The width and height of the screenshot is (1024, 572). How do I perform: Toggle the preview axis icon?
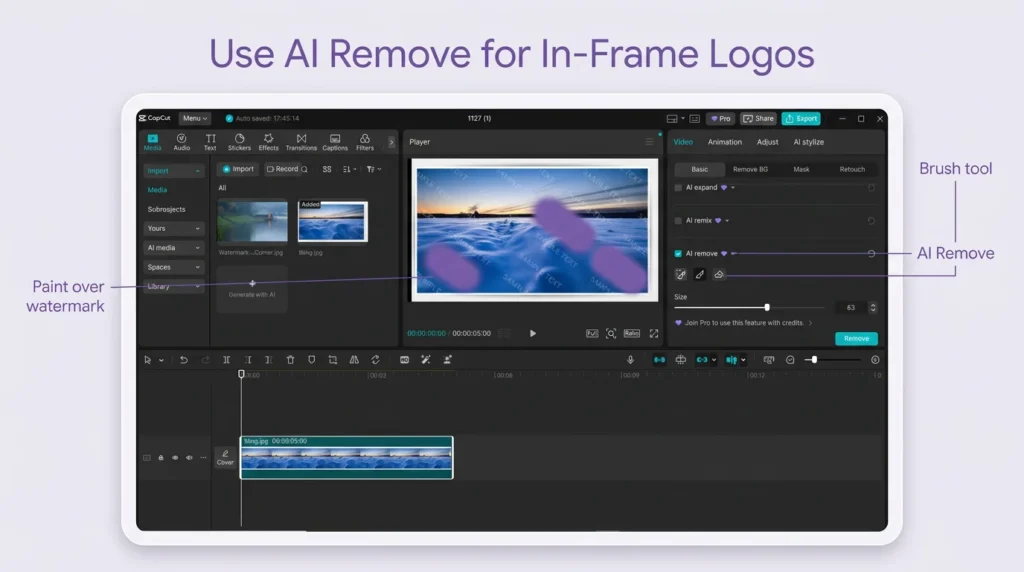[x=680, y=360]
